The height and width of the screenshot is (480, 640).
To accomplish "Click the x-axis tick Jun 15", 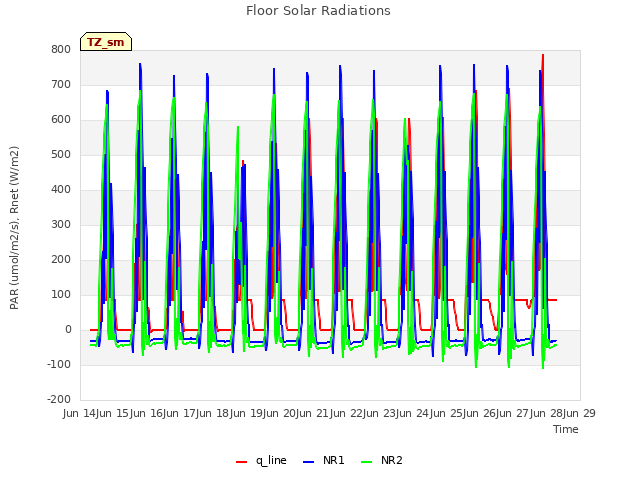I will click(x=115, y=413).
